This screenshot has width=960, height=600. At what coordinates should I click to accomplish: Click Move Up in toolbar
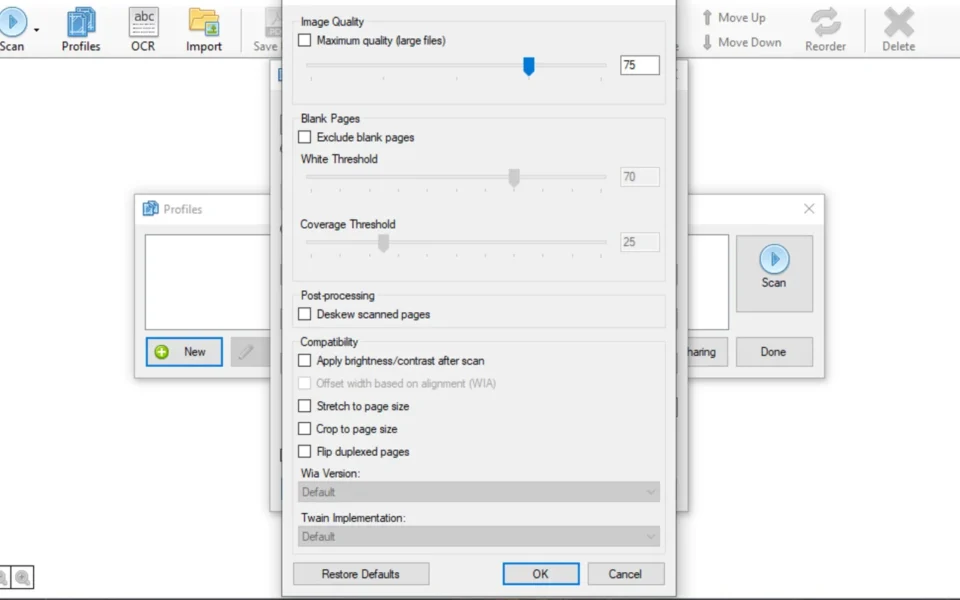pos(733,18)
